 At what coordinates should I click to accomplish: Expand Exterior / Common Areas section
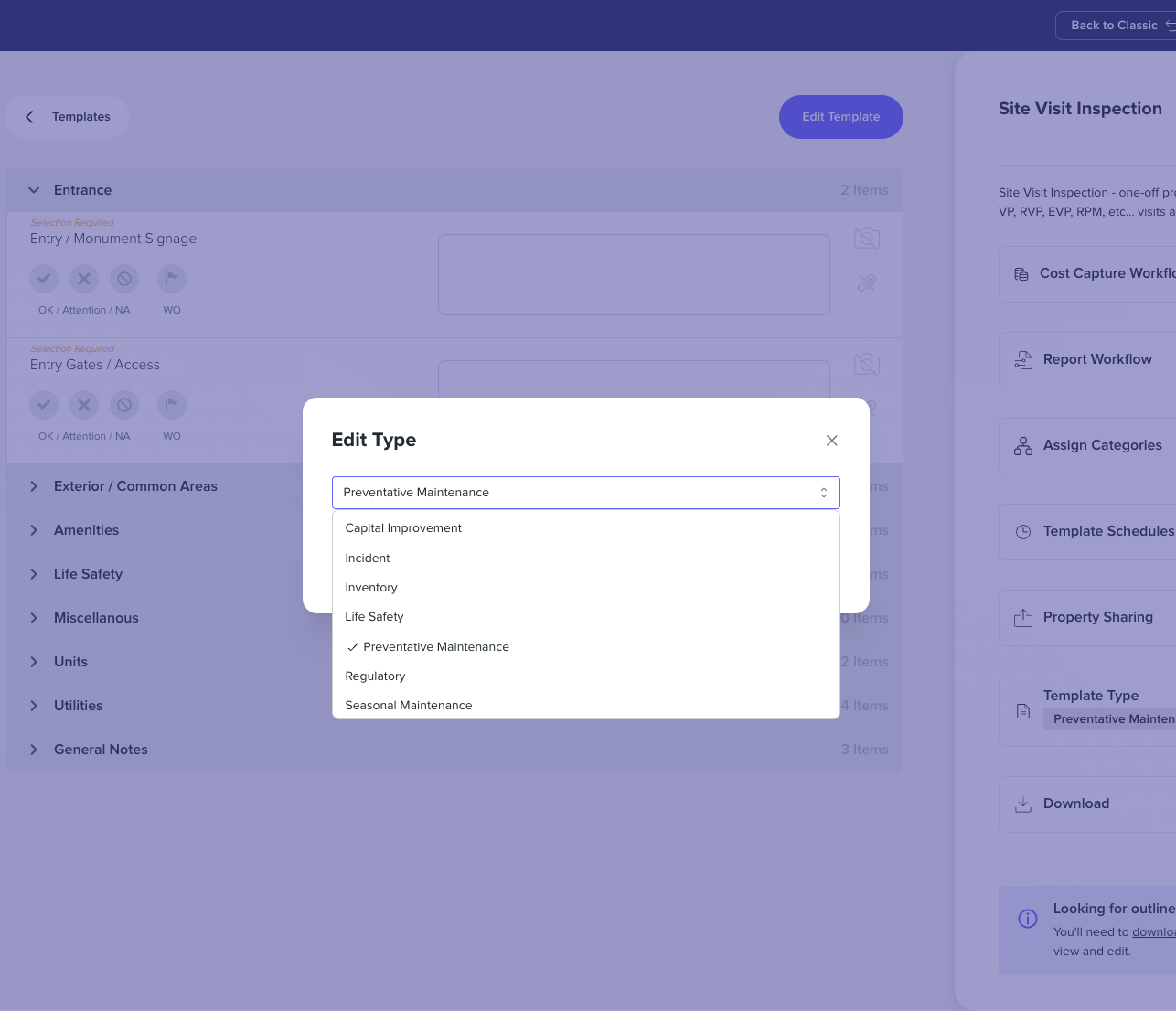click(x=34, y=486)
